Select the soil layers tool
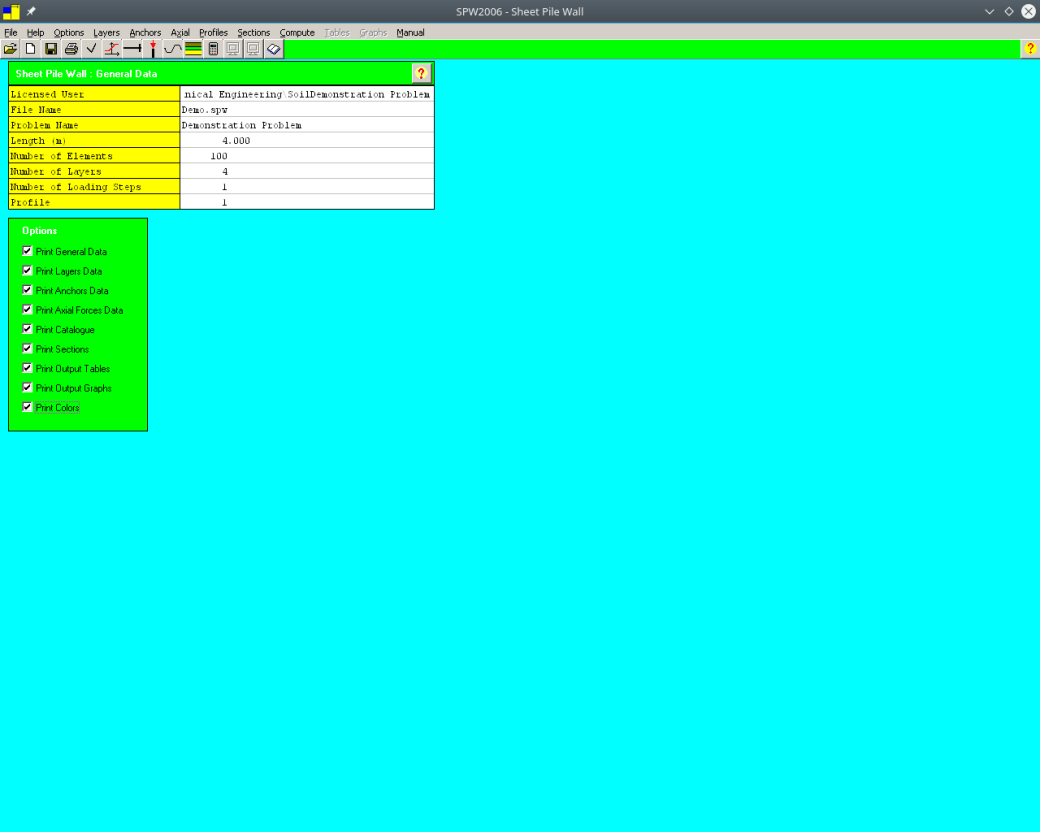The width and height of the screenshot is (1040, 832). (192, 48)
